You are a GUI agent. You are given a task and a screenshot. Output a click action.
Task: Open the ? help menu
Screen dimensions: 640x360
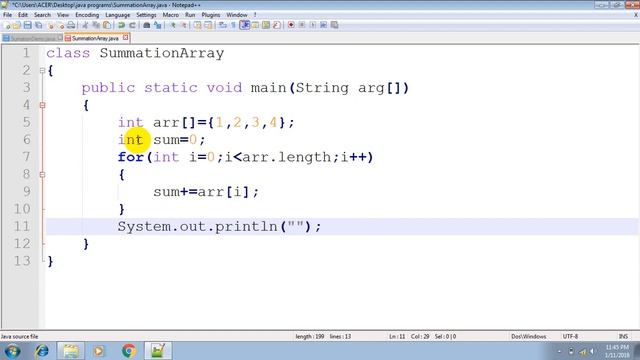(x=255, y=15)
